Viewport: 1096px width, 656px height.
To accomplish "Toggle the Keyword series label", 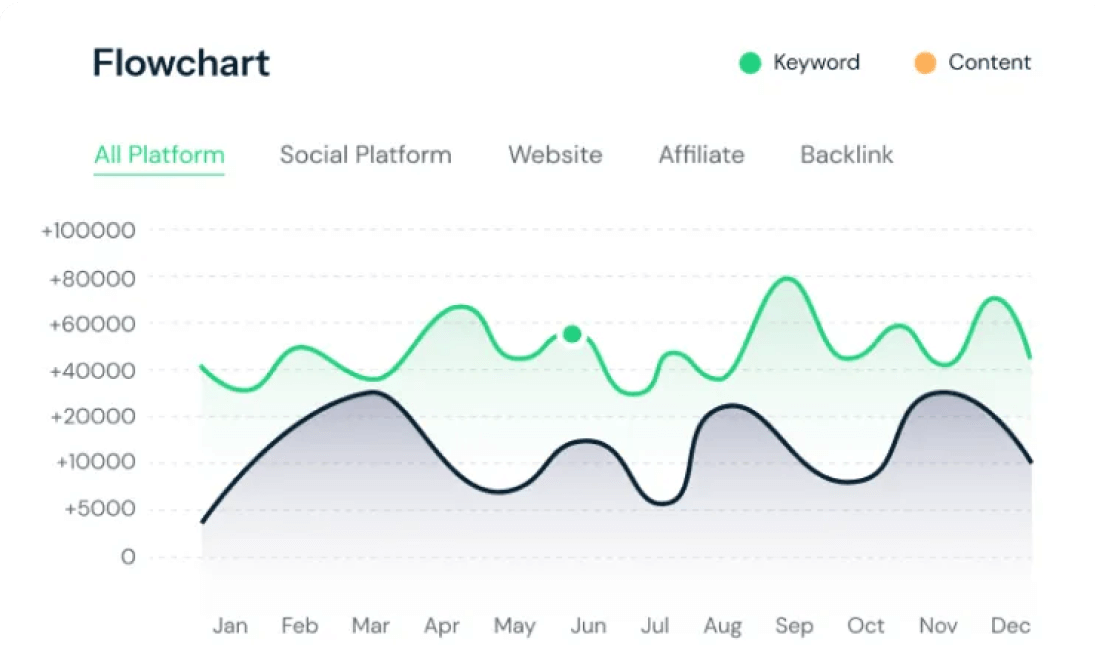I will coord(816,63).
